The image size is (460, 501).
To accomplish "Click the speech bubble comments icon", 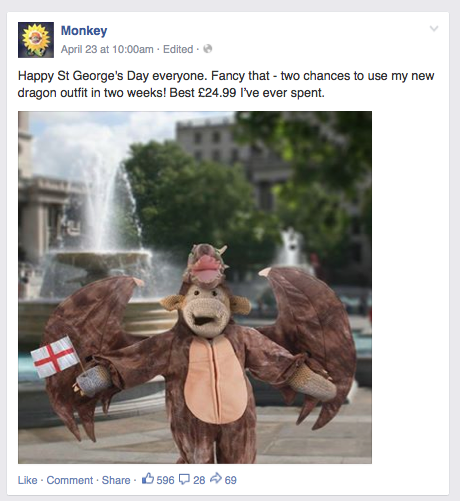I will click(x=184, y=479).
